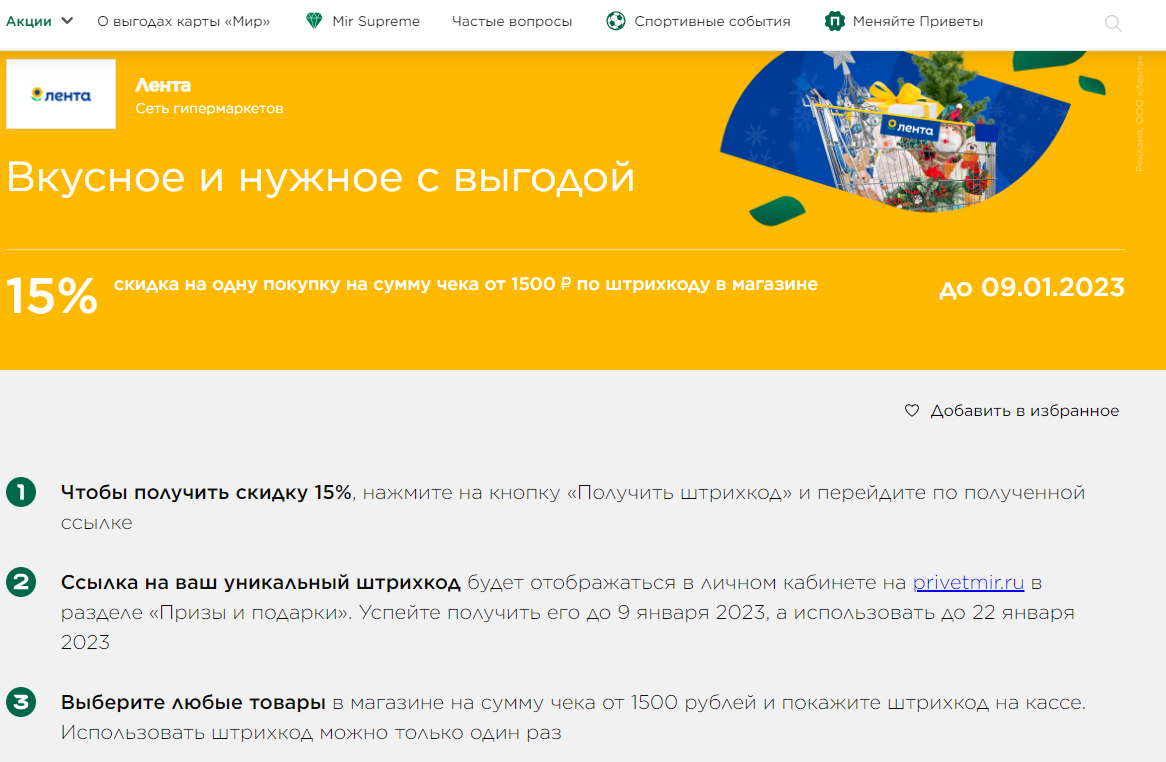Open the search magnifier icon
This screenshot has width=1166, height=762.
tap(1112, 23)
